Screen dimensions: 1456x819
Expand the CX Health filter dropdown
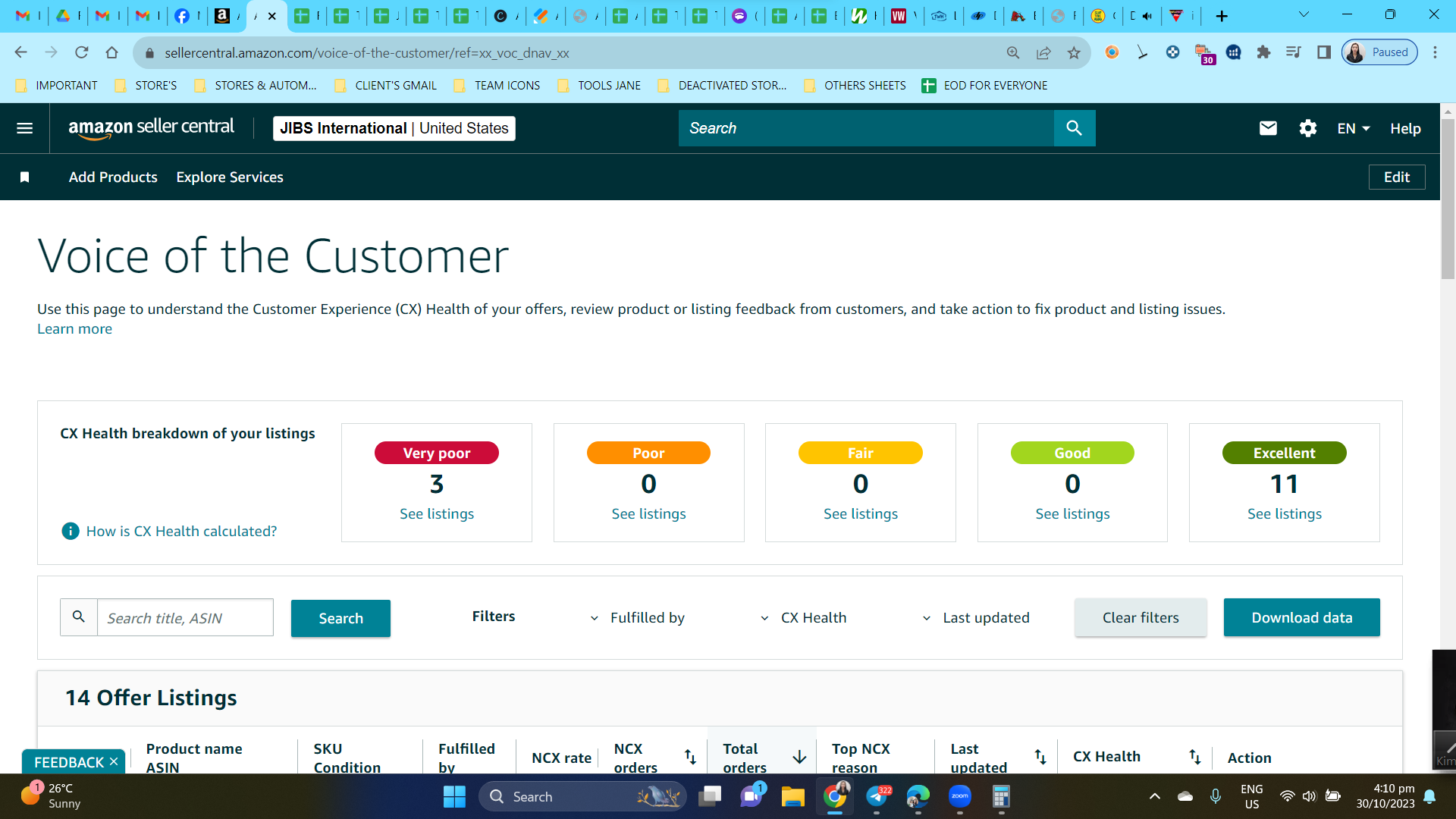click(803, 618)
